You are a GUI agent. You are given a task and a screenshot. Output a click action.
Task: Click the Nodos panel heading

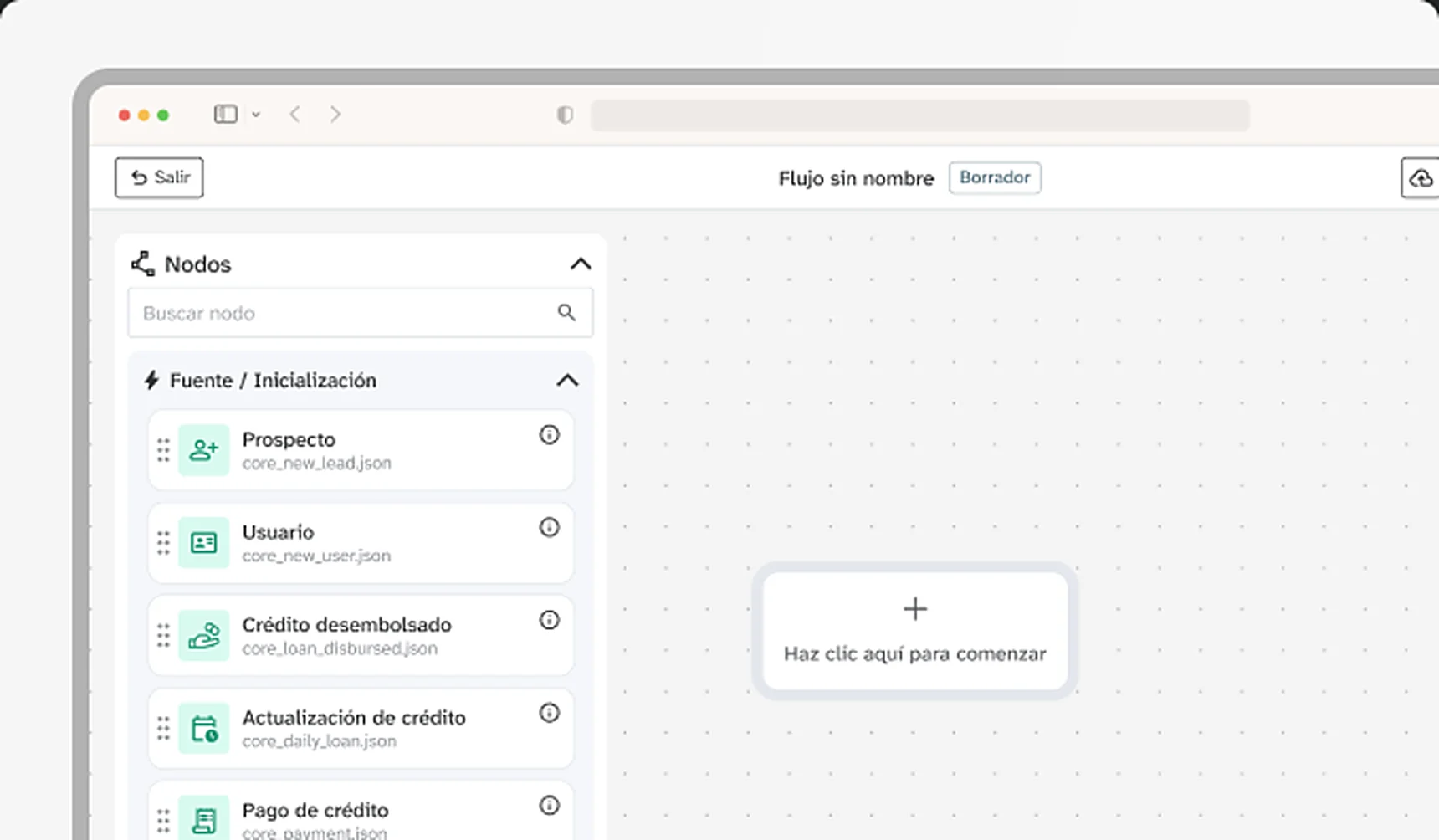(x=197, y=264)
